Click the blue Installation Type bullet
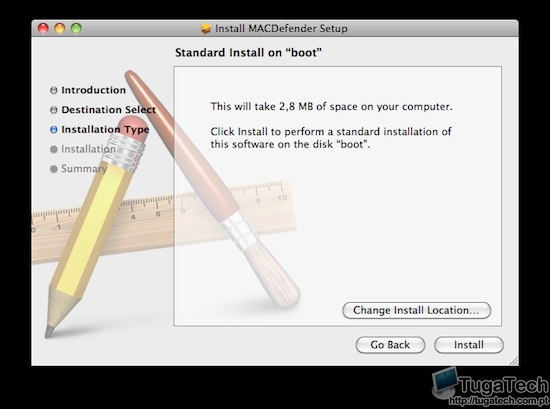 [x=54, y=129]
